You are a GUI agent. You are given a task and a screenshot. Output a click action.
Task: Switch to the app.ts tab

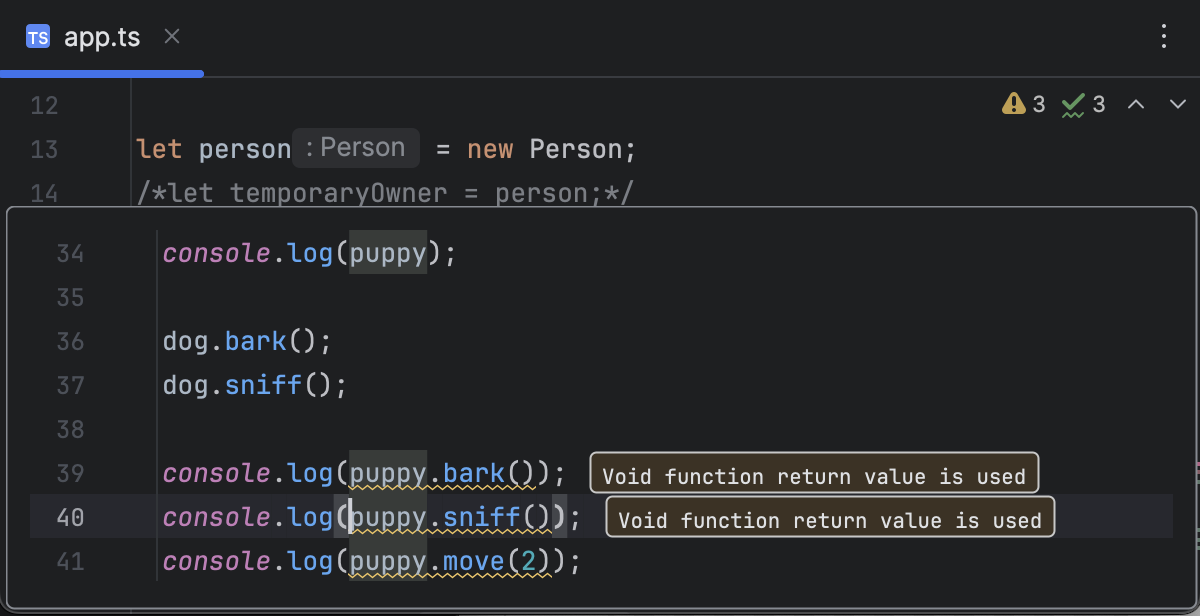pyautogui.click(x=103, y=37)
